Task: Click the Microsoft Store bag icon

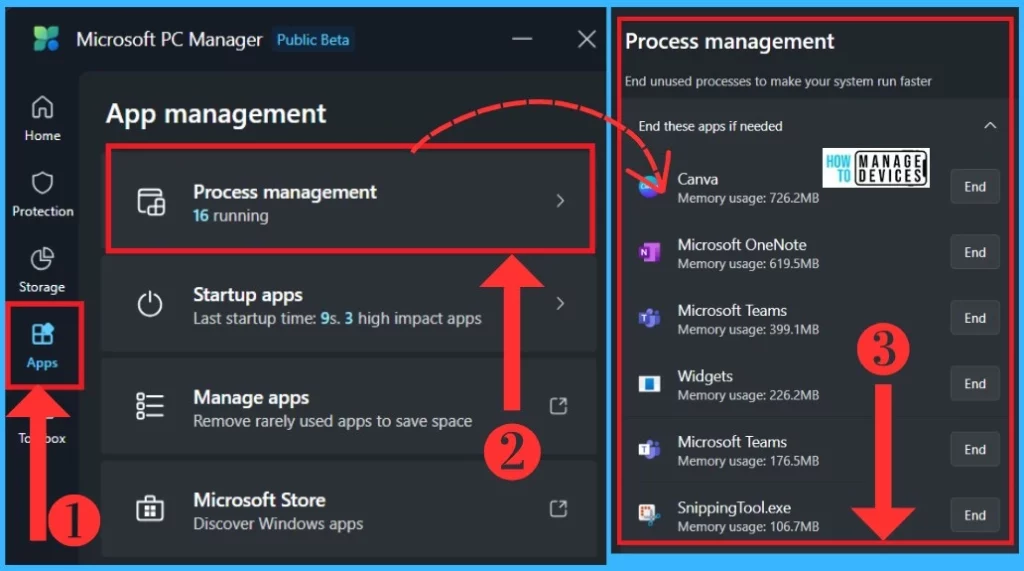Action: [x=150, y=509]
